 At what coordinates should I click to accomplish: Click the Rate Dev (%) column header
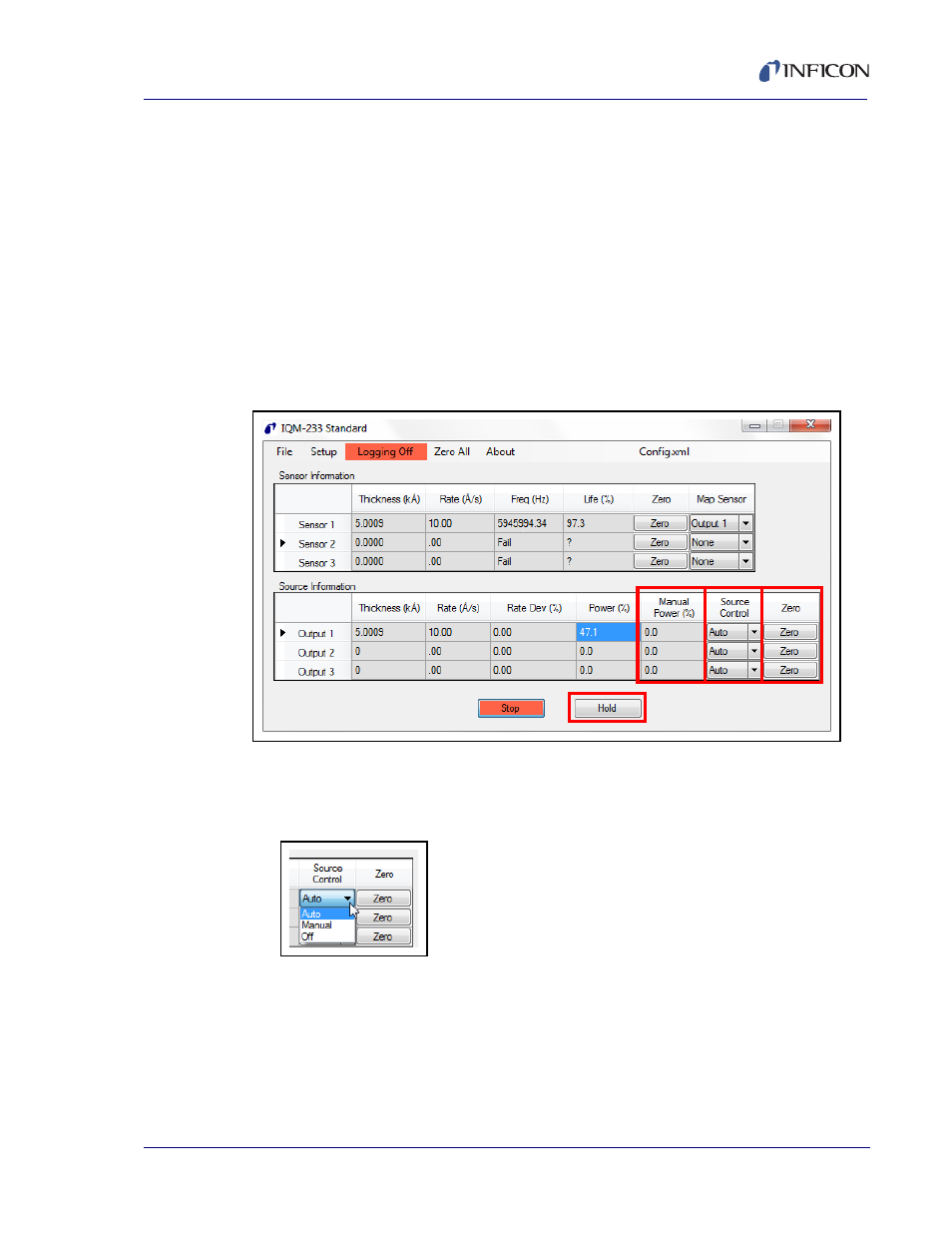point(533,608)
